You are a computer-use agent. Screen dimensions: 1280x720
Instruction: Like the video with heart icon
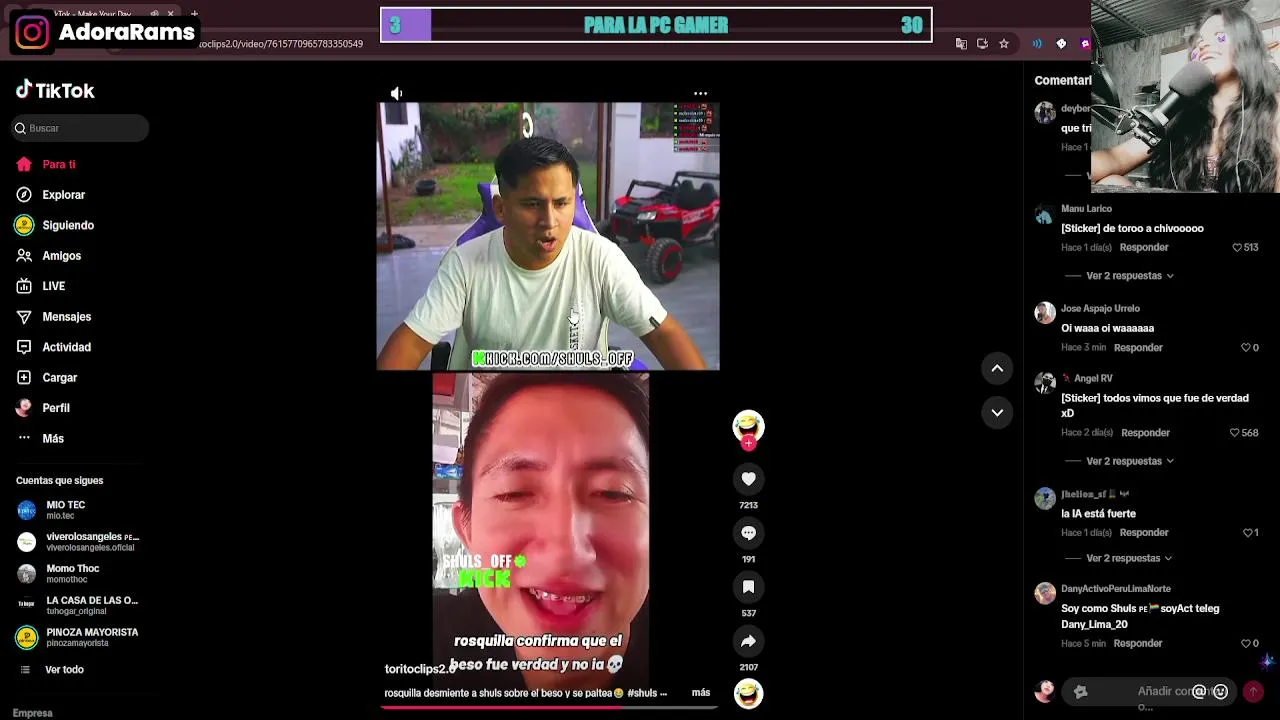click(x=748, y=479)
